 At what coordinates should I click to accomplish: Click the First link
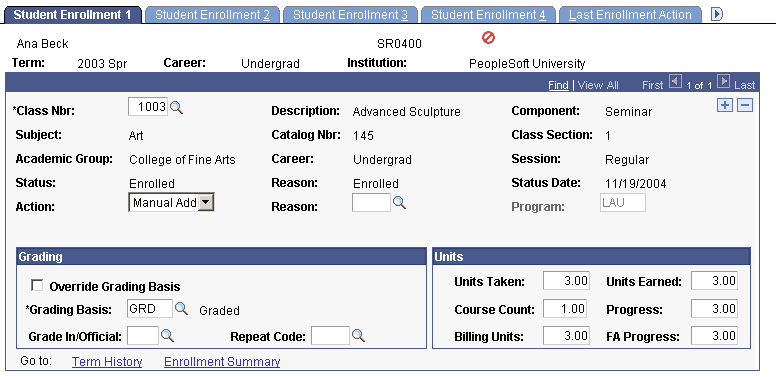point(652,86)
